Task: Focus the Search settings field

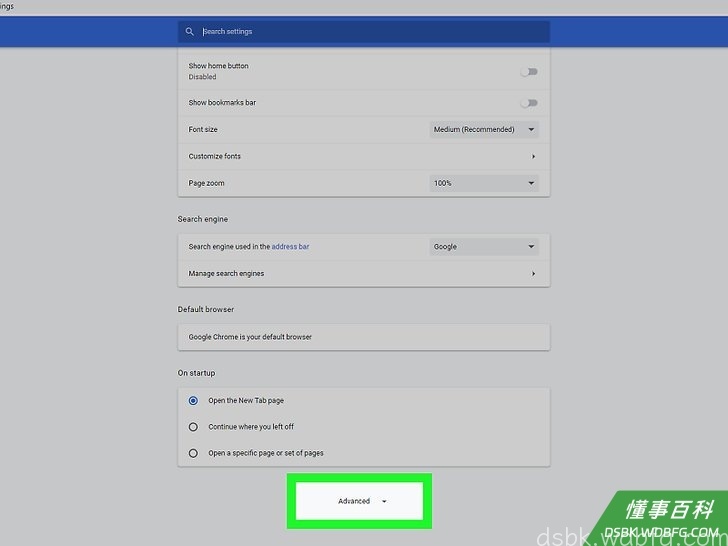Action: 364,32
